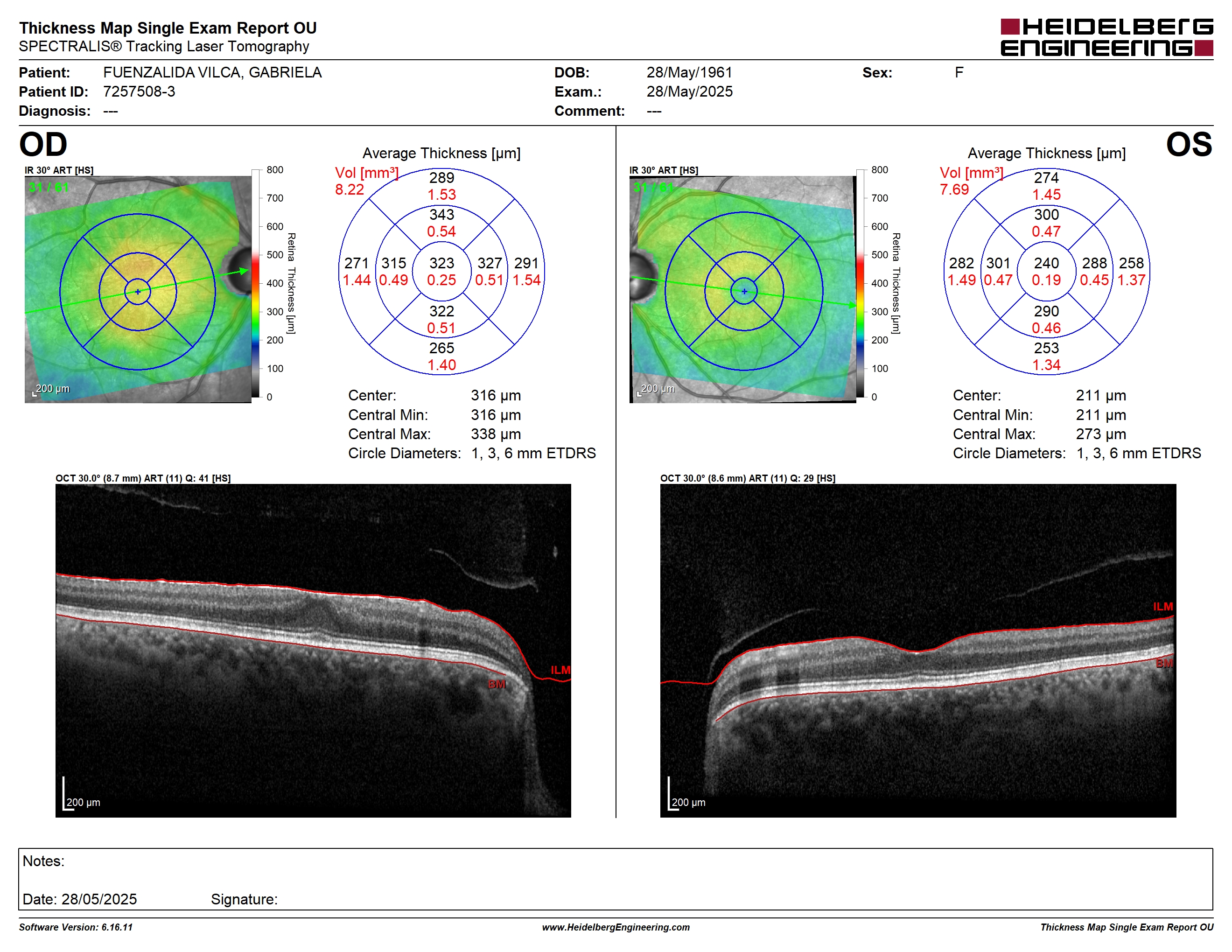Click OD inner inferior thickness 322
This screenshot has height=952, width=1232.
[441, 311]
